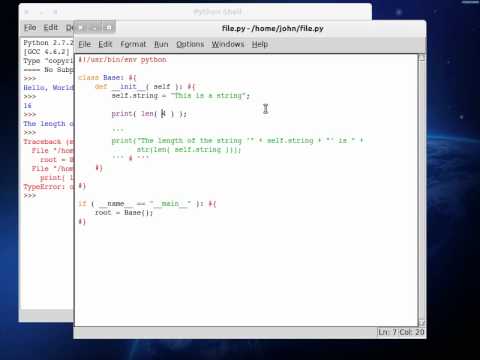Click the last '>>>' prompt in Python Shell

point(30,196)
